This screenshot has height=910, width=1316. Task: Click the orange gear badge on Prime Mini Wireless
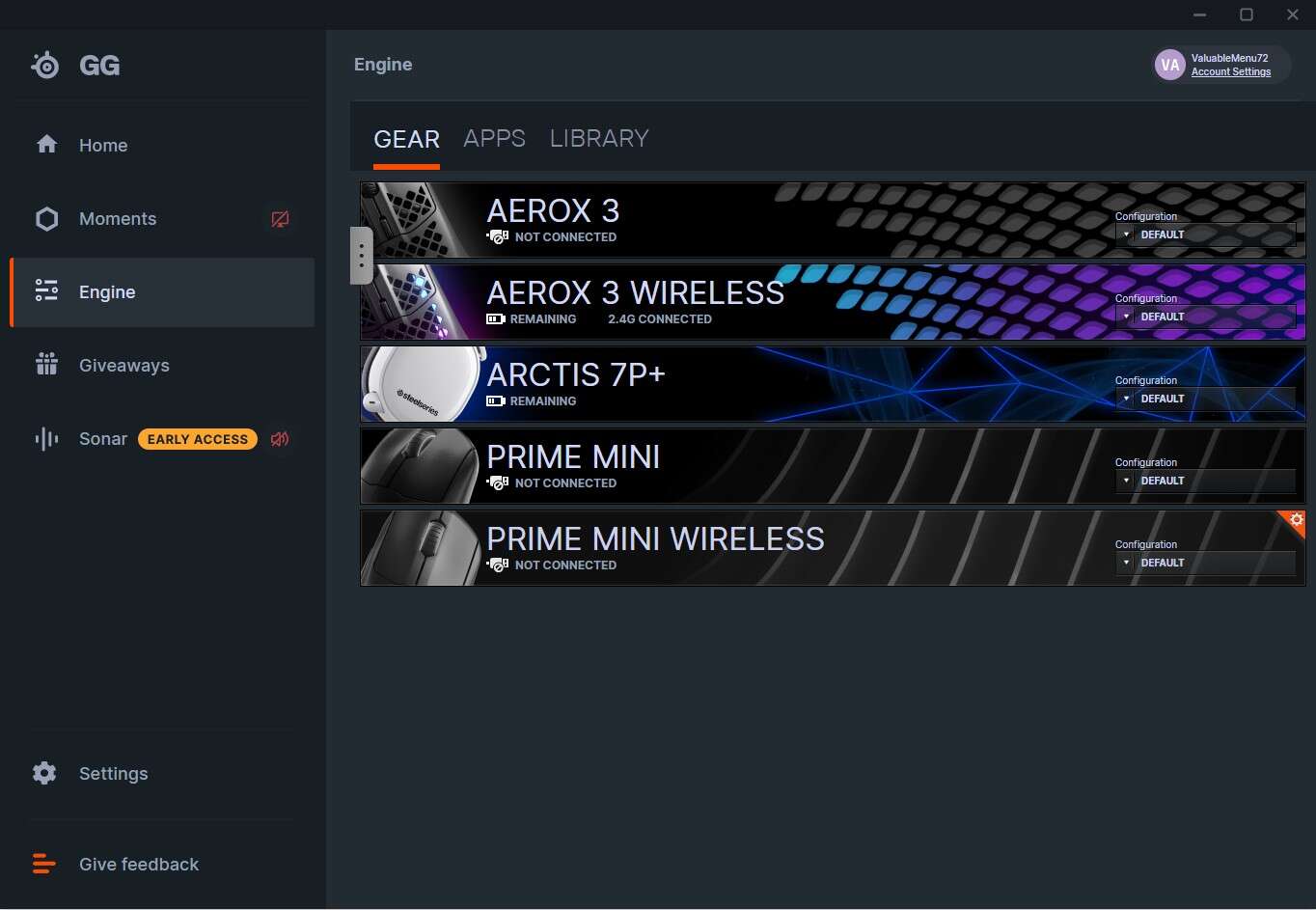(1296, 520)
